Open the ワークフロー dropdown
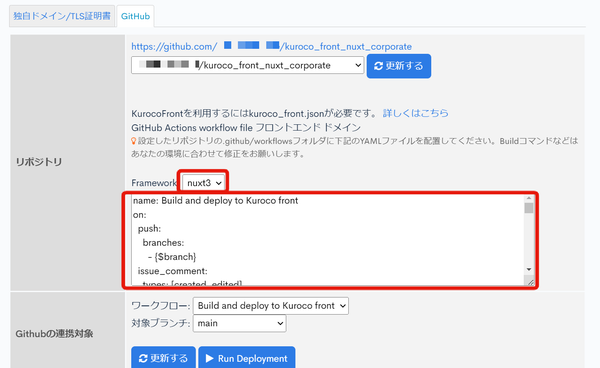This screenshot has height=368, width=600. tap(271, 306)
